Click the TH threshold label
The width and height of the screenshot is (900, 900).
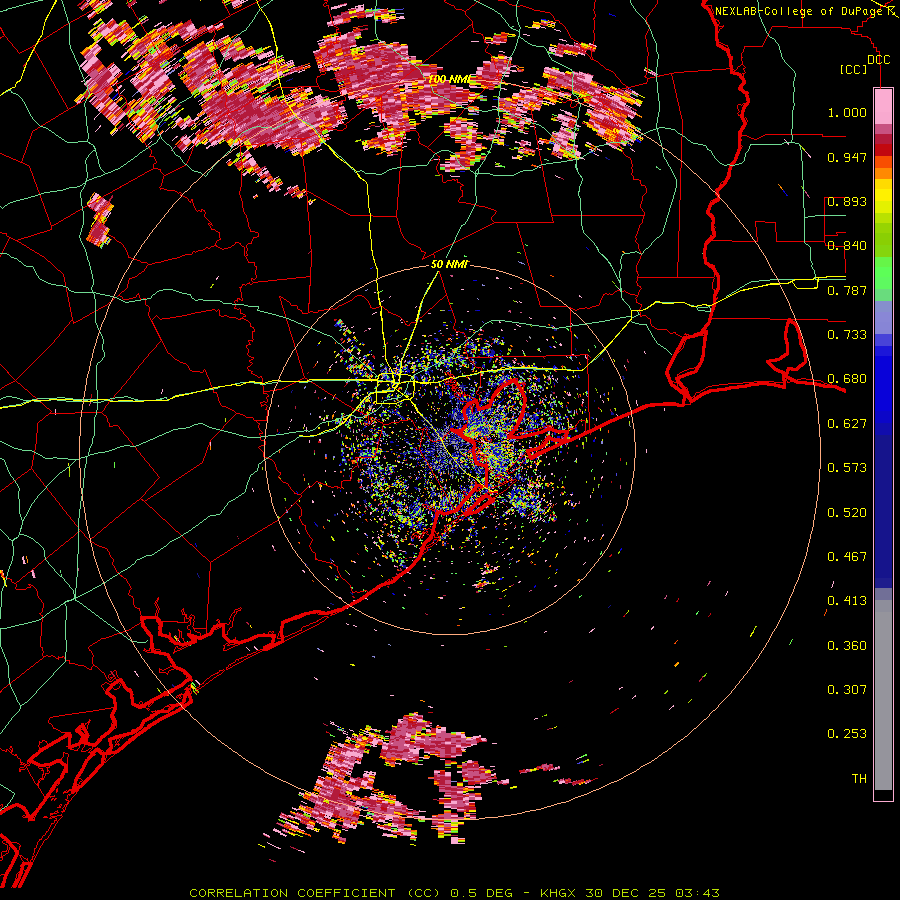pos(859,779)
